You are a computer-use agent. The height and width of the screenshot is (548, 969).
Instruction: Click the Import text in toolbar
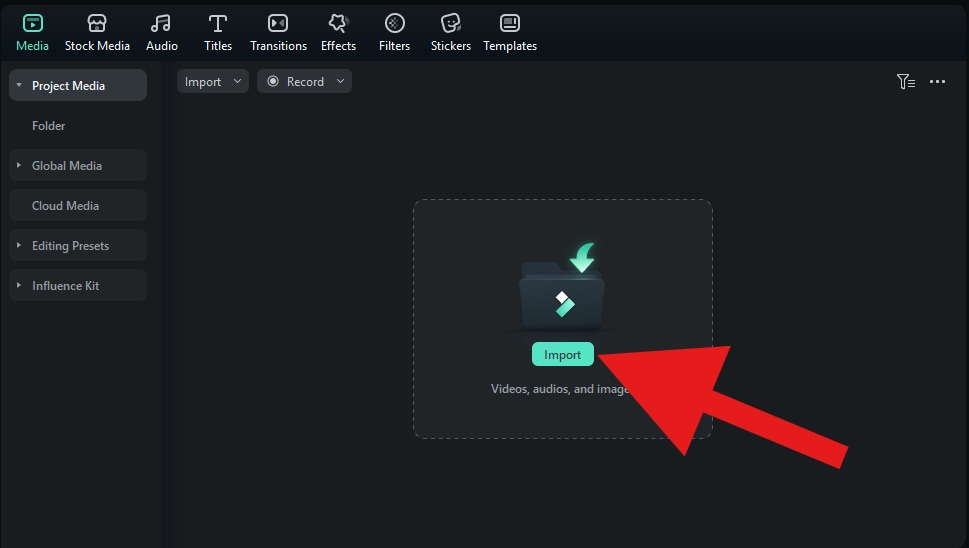tap(203, 82)
